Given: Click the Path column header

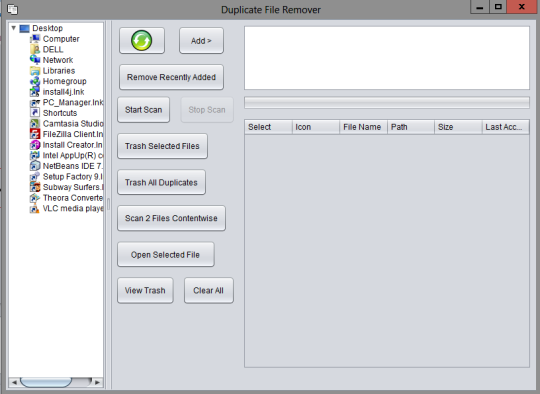Looking at the screenshot, I should 411,127.
